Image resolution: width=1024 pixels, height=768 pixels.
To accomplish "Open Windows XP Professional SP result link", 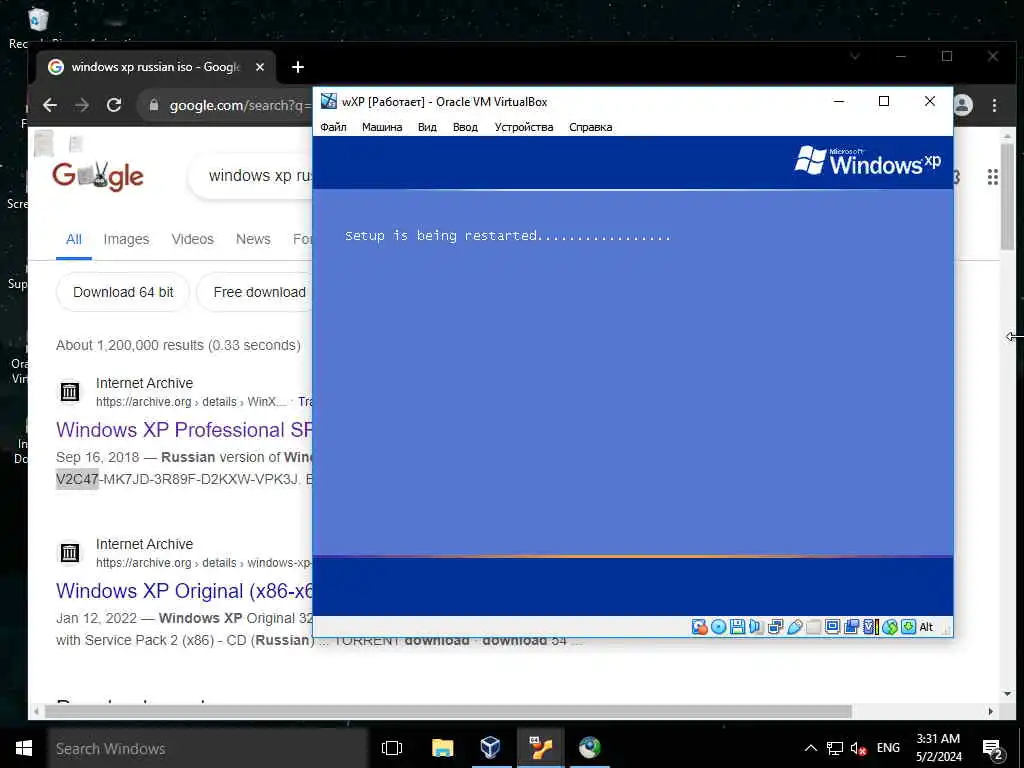I will (x=184, y=430).
